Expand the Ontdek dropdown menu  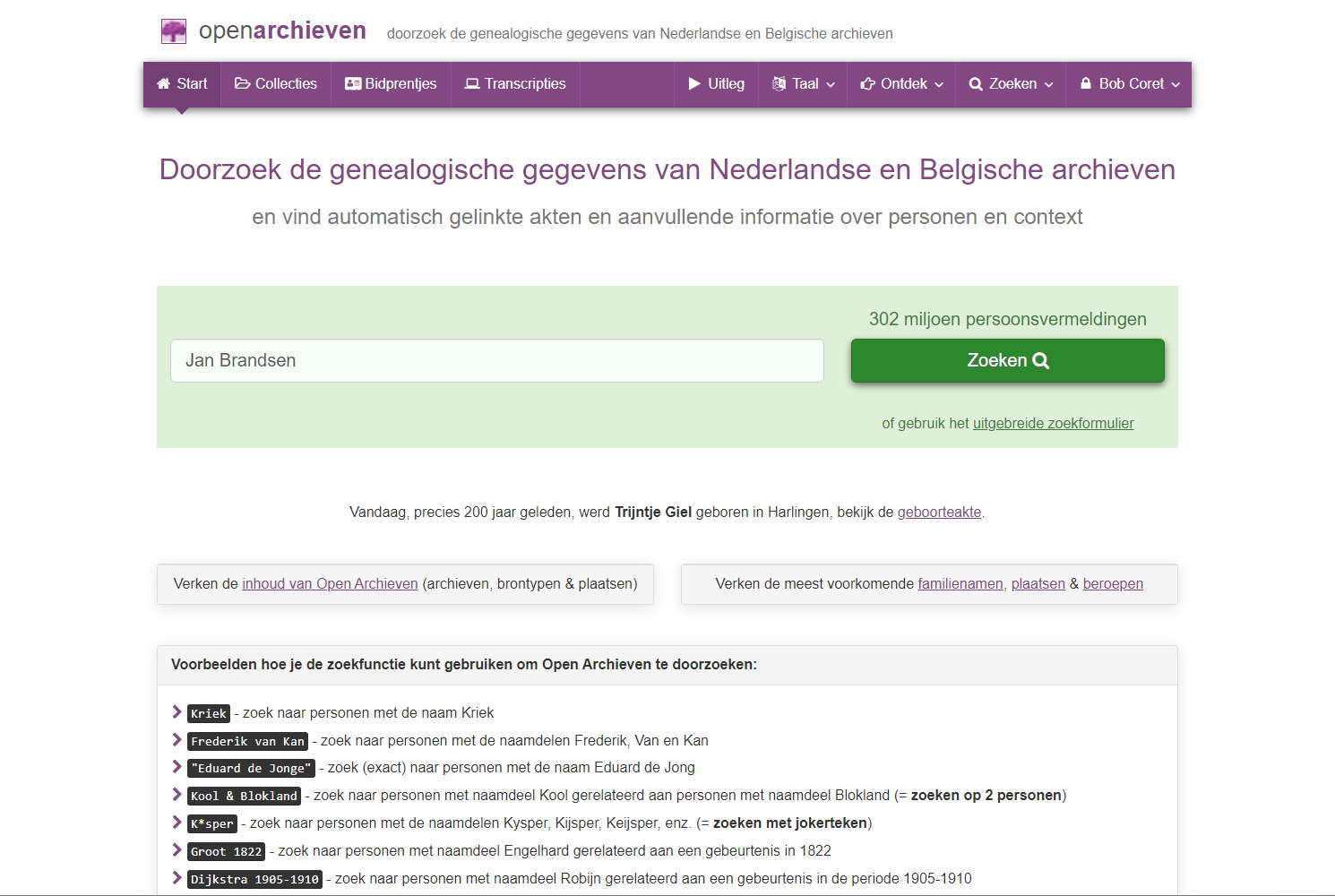pos(901,84)
